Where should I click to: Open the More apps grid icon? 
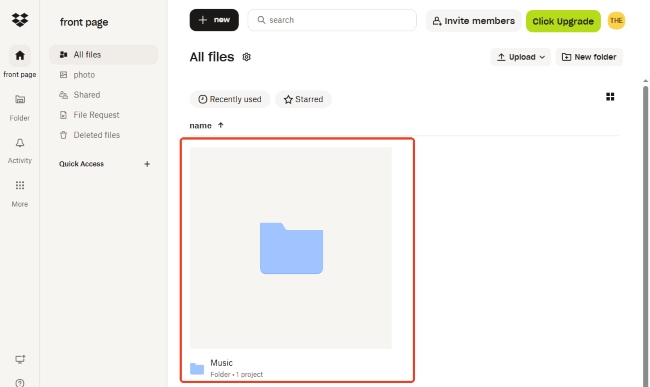(x=20, y=185)
